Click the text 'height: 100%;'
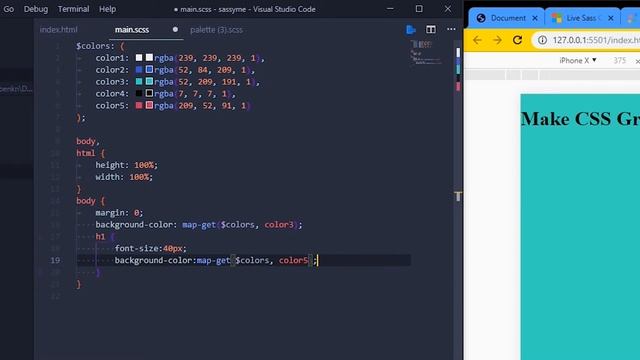The height and width of the screenshot is (360, 640). [127, 165]
